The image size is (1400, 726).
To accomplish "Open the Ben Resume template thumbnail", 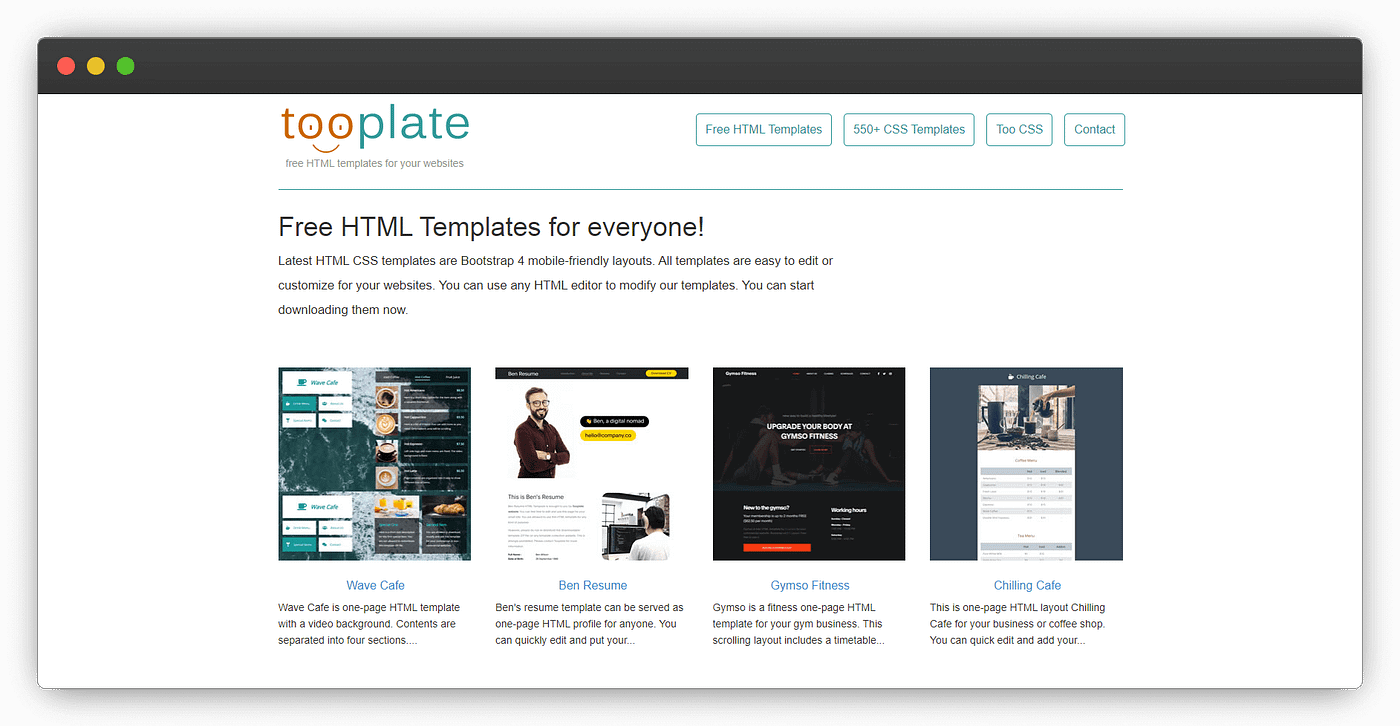I will (592, 464).
